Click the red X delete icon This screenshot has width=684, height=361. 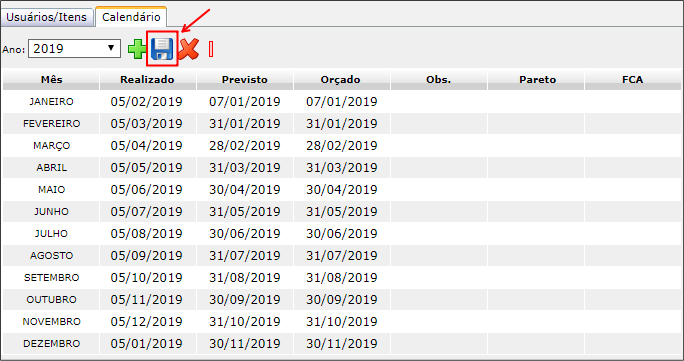[x=189, y=49]
